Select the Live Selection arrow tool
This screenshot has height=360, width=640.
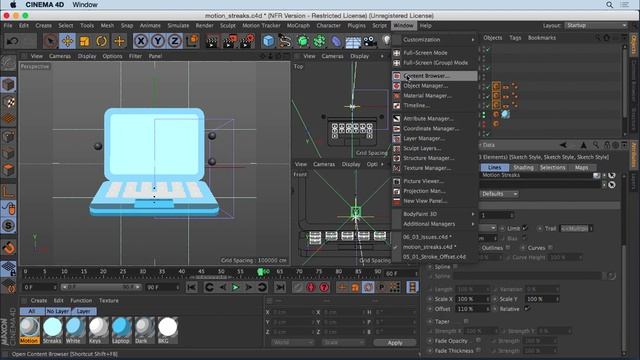[51, 41]
